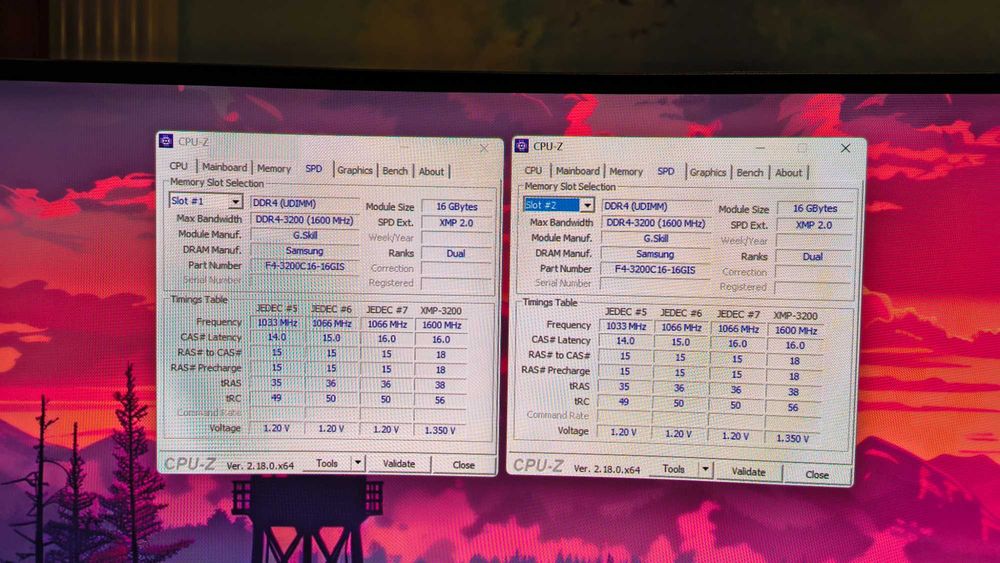Click the 1.350 V XMP voltage in right window
Viewport: 1000px width, 563px height.
tap(793, 438)
